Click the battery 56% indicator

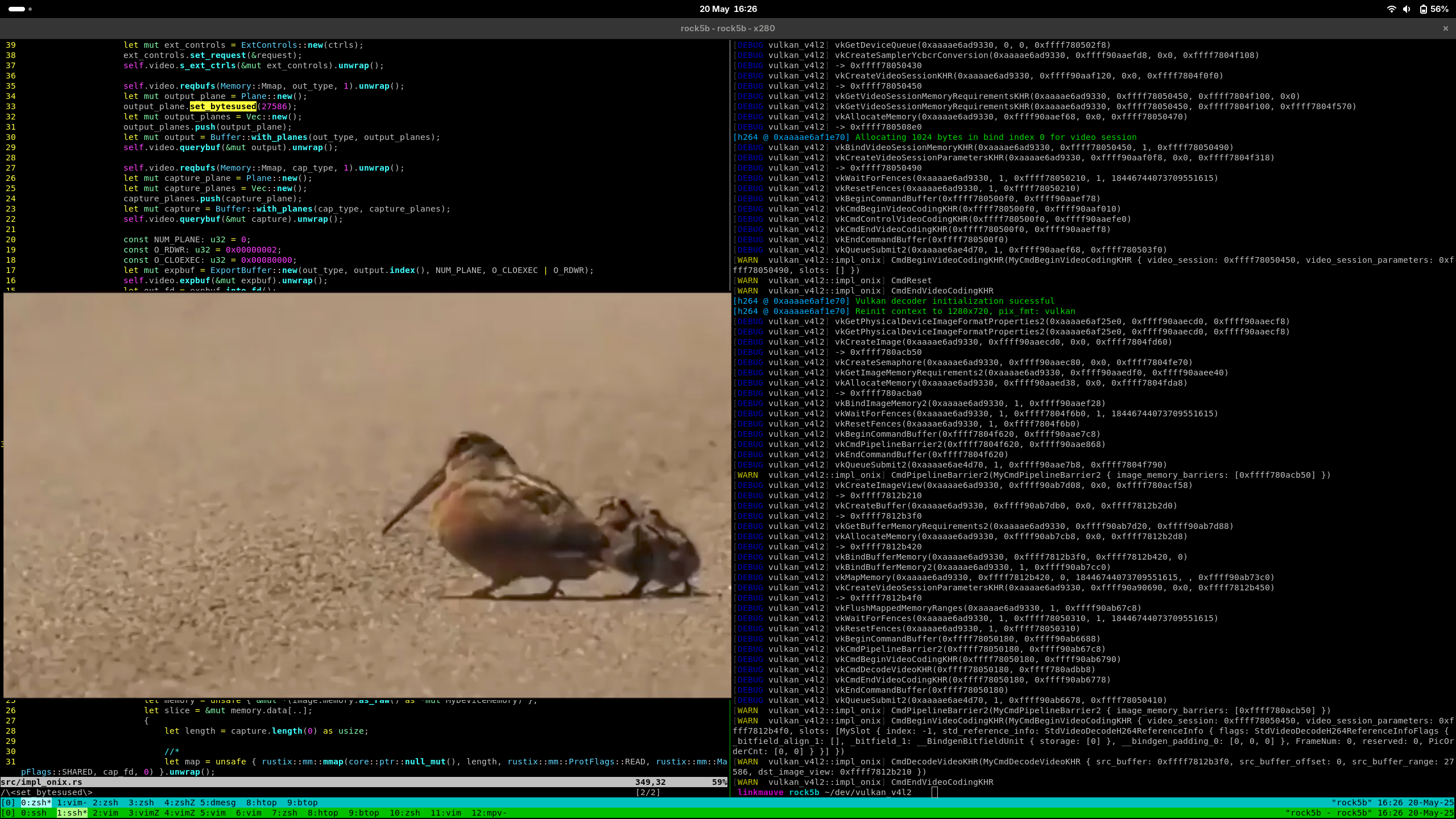click(x=1434, y=9)
